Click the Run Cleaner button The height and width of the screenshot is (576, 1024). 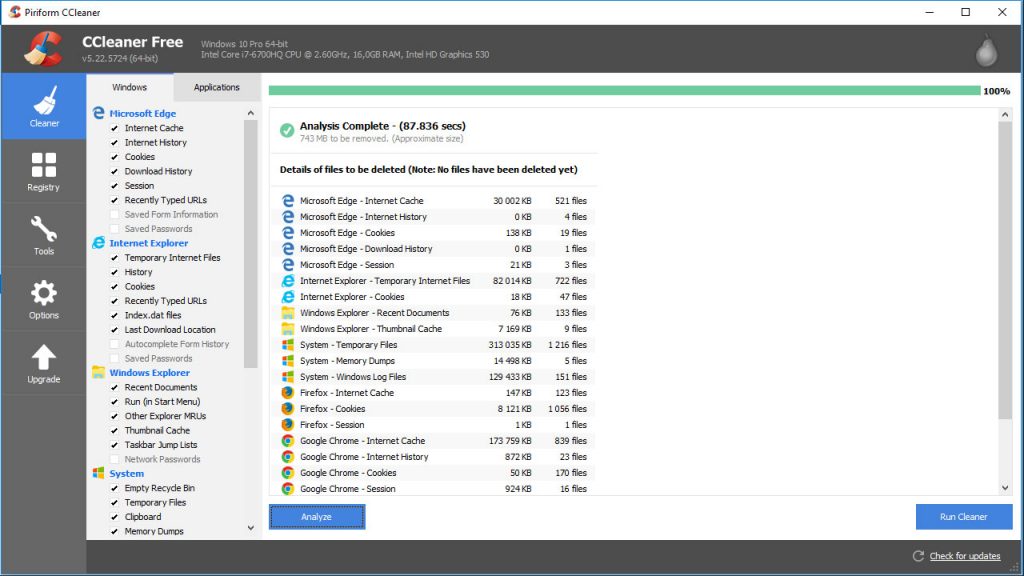pos(963,516)
